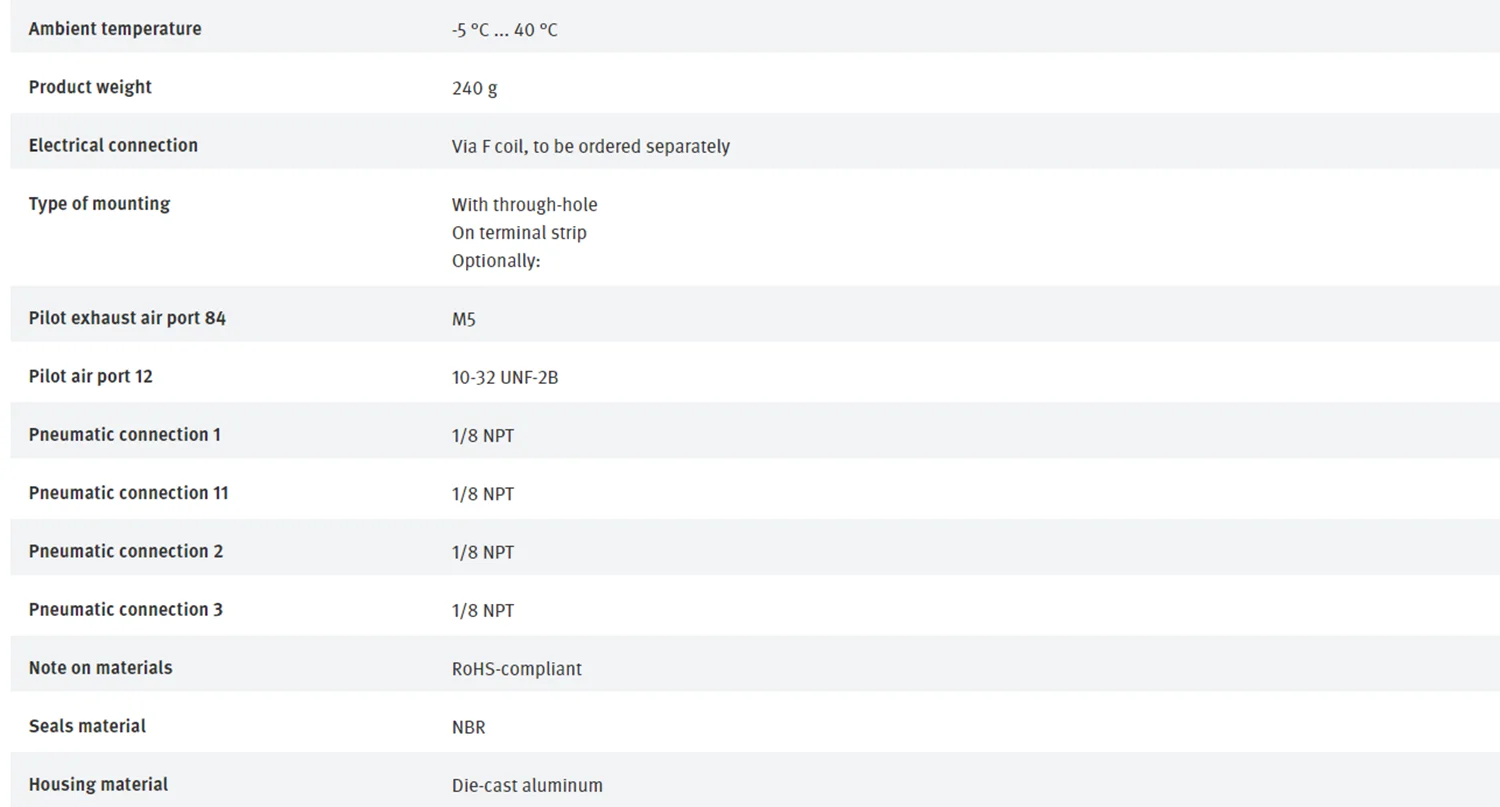
Task: Click the Pilot air port 12 label
Action: point(91,377)
